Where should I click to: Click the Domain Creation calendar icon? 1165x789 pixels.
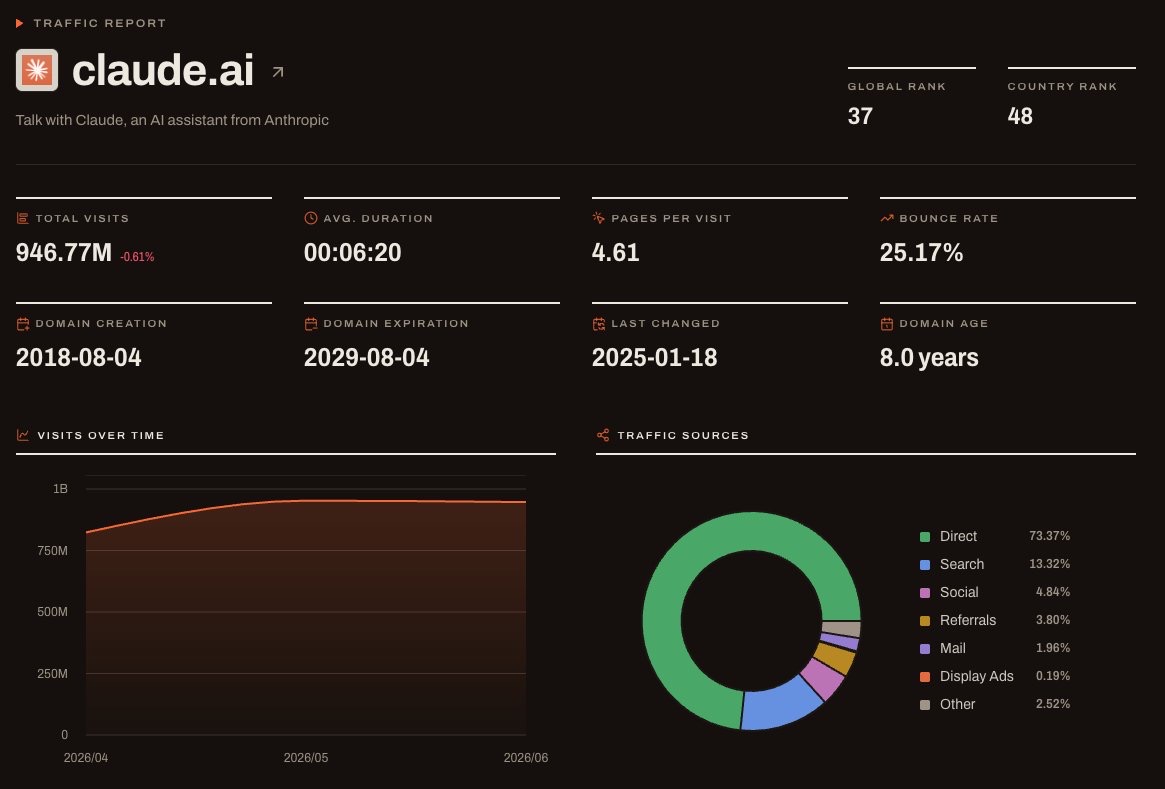(x=22, y=324)
